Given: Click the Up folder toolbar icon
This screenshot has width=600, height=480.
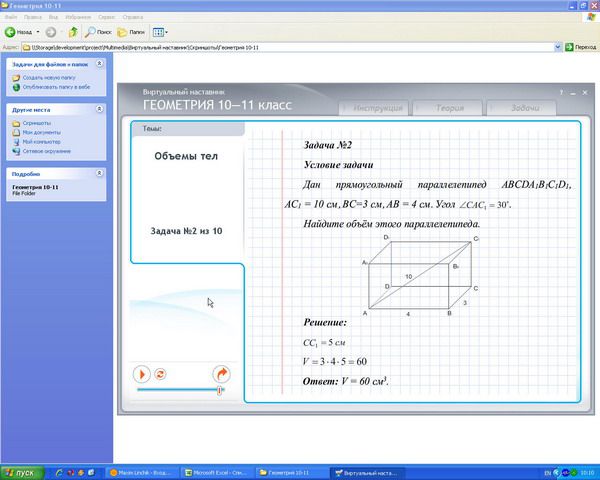Looking at the screenshot, I should [73, 32].
